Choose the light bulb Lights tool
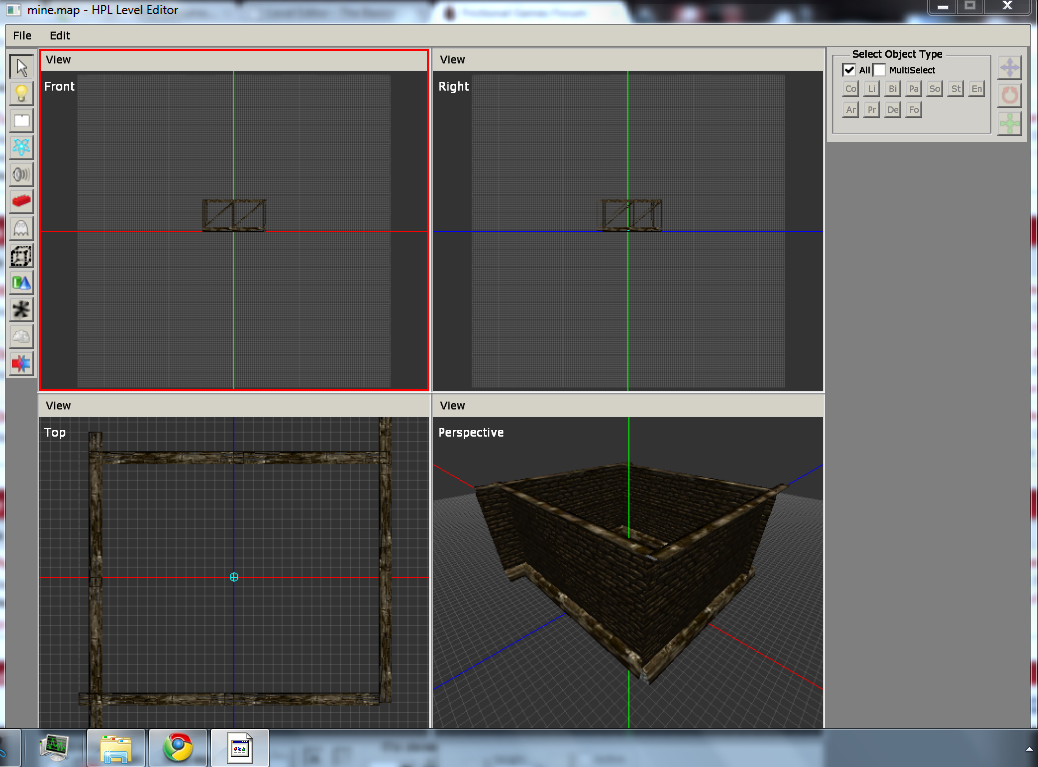The image size is (1038, 767). pos(21,94)
